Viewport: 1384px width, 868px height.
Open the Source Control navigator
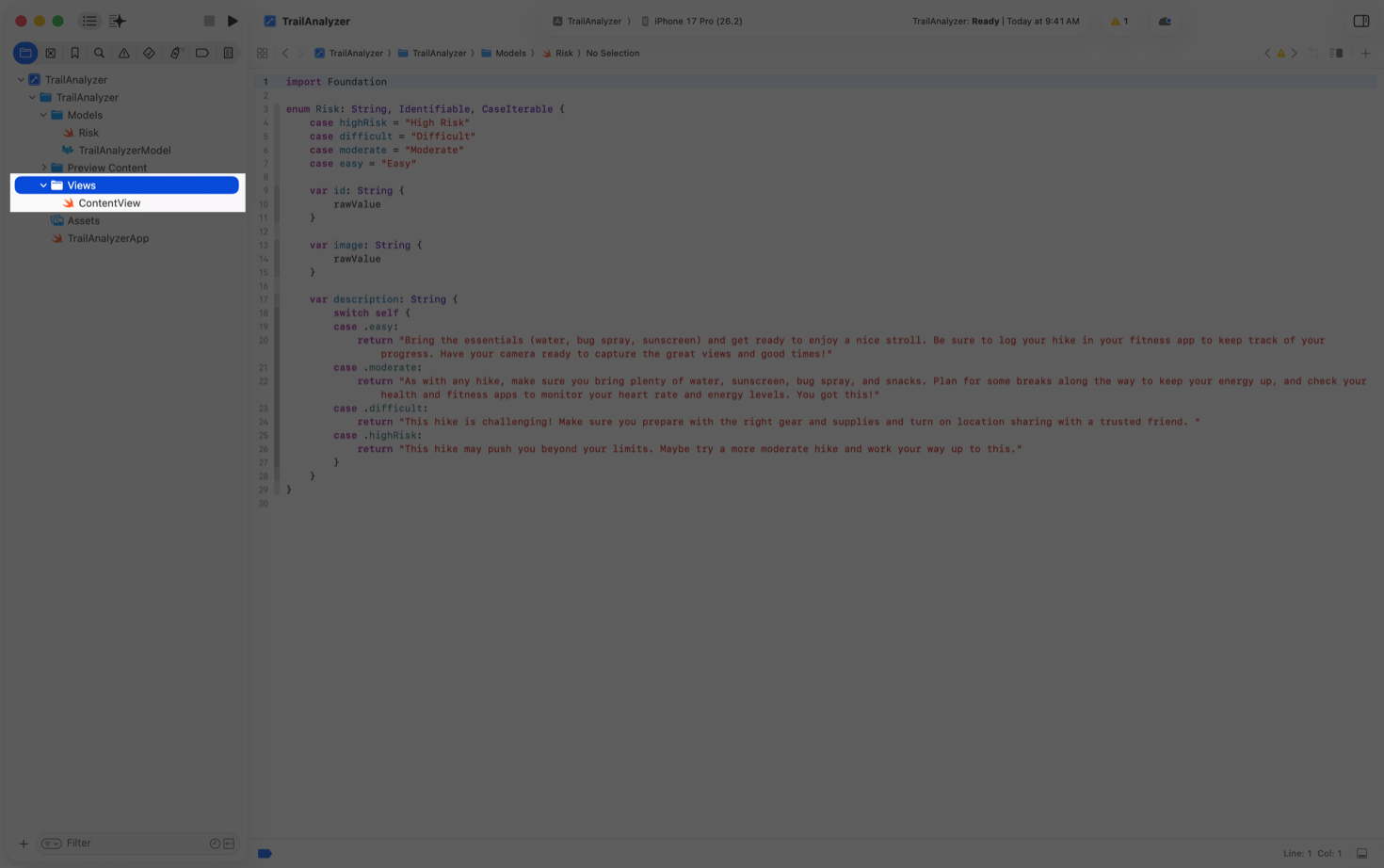tap(51, 54)
